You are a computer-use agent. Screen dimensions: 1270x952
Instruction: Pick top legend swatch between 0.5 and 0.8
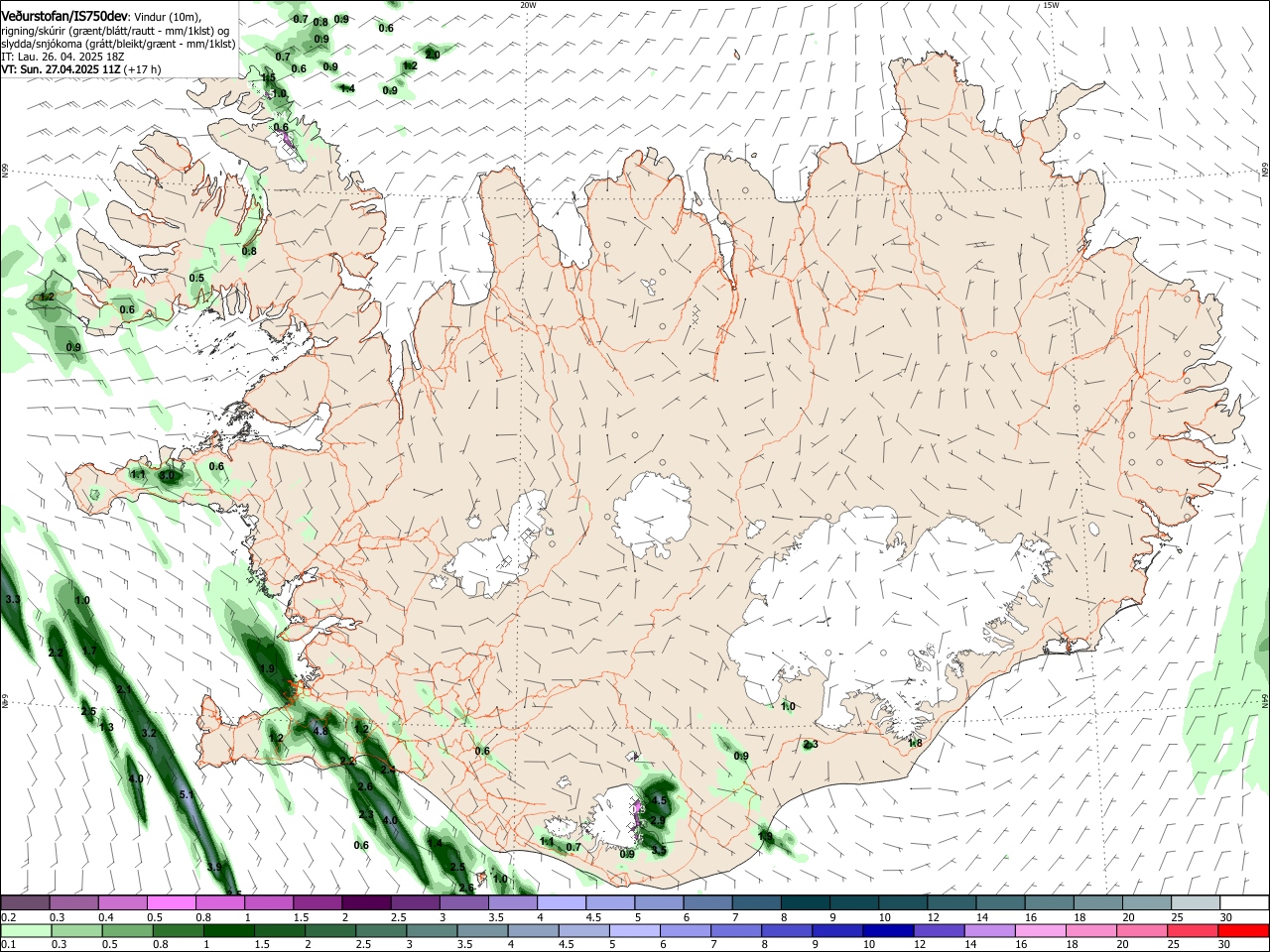click(x=172, y=902)
